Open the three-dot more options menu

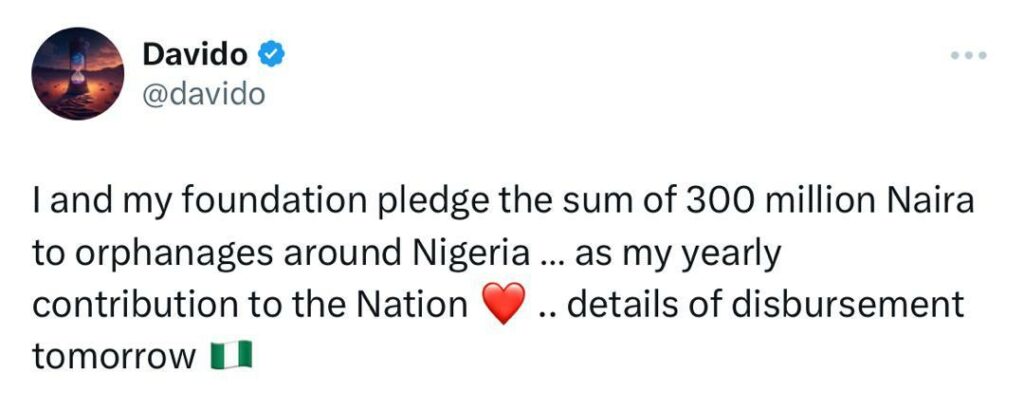point(968,56)
